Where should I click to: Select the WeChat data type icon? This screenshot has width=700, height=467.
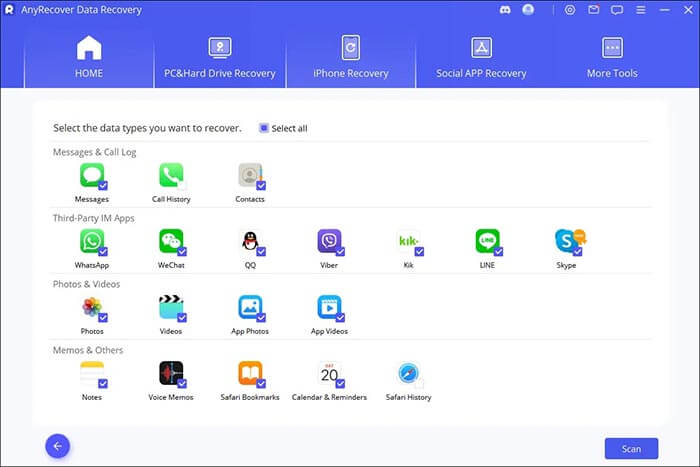tap(171, 241)
